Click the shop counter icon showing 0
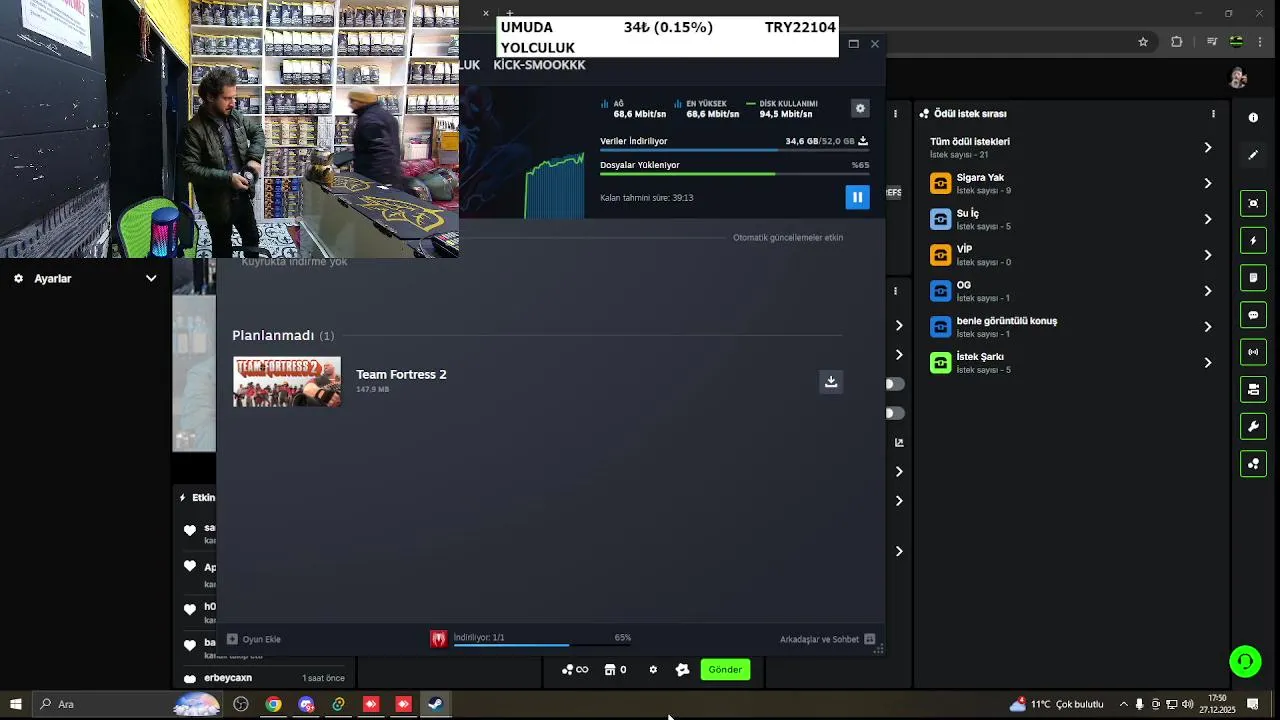 pyautogui.click(x=615, y=670)
